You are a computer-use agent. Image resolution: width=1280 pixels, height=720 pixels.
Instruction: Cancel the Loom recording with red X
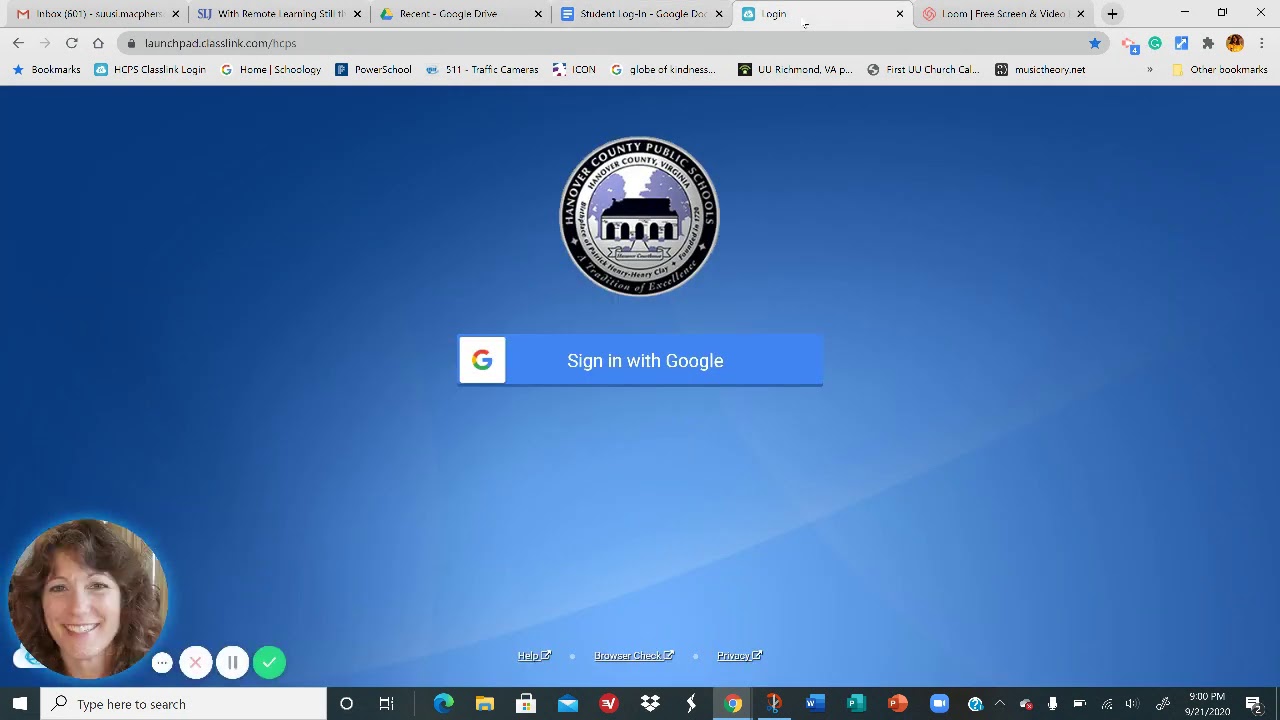coord(196,662)
